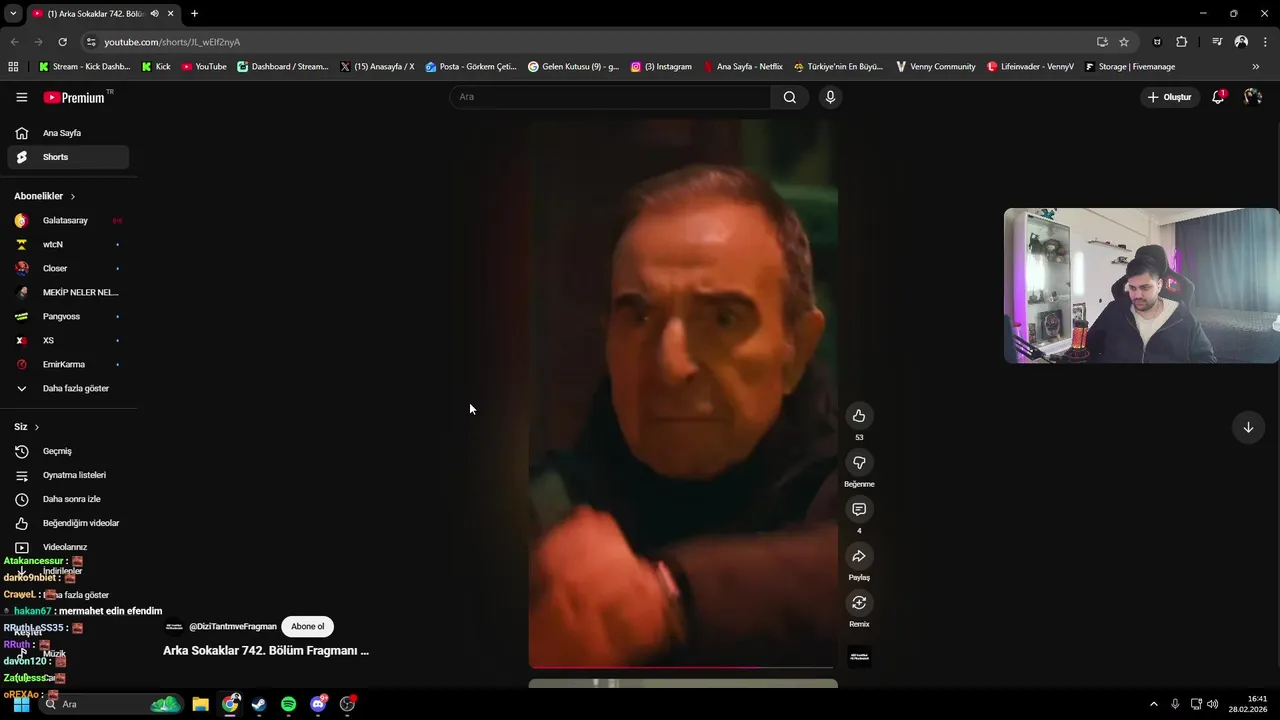Viewport: 1280px width, 720px height.
Task: Open Ana Sayfa - Netflix bookmark
Action: pos(743,67)
